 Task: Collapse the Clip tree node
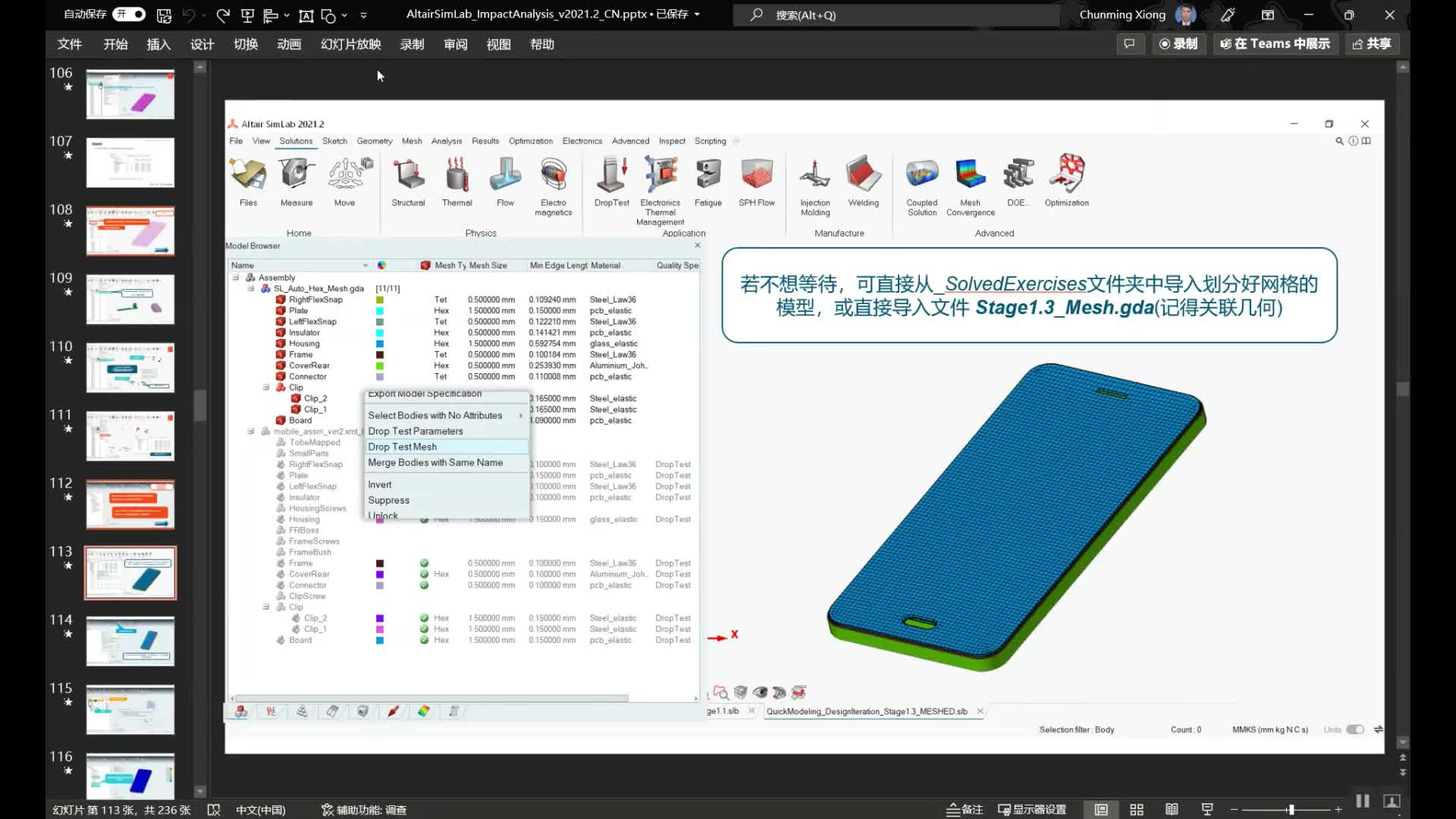[266, 388]
